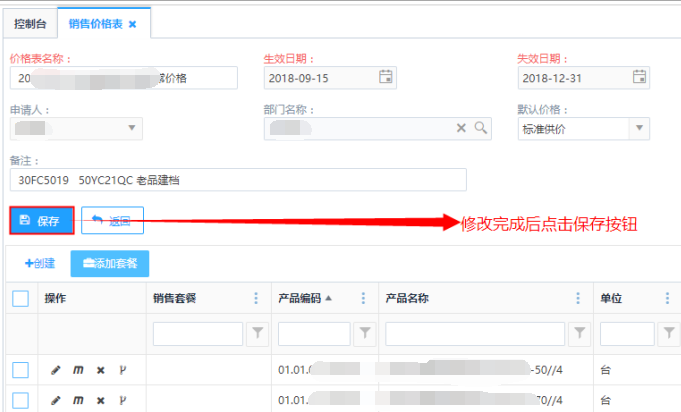Click the 创建 link to add a row

[40, 263]
